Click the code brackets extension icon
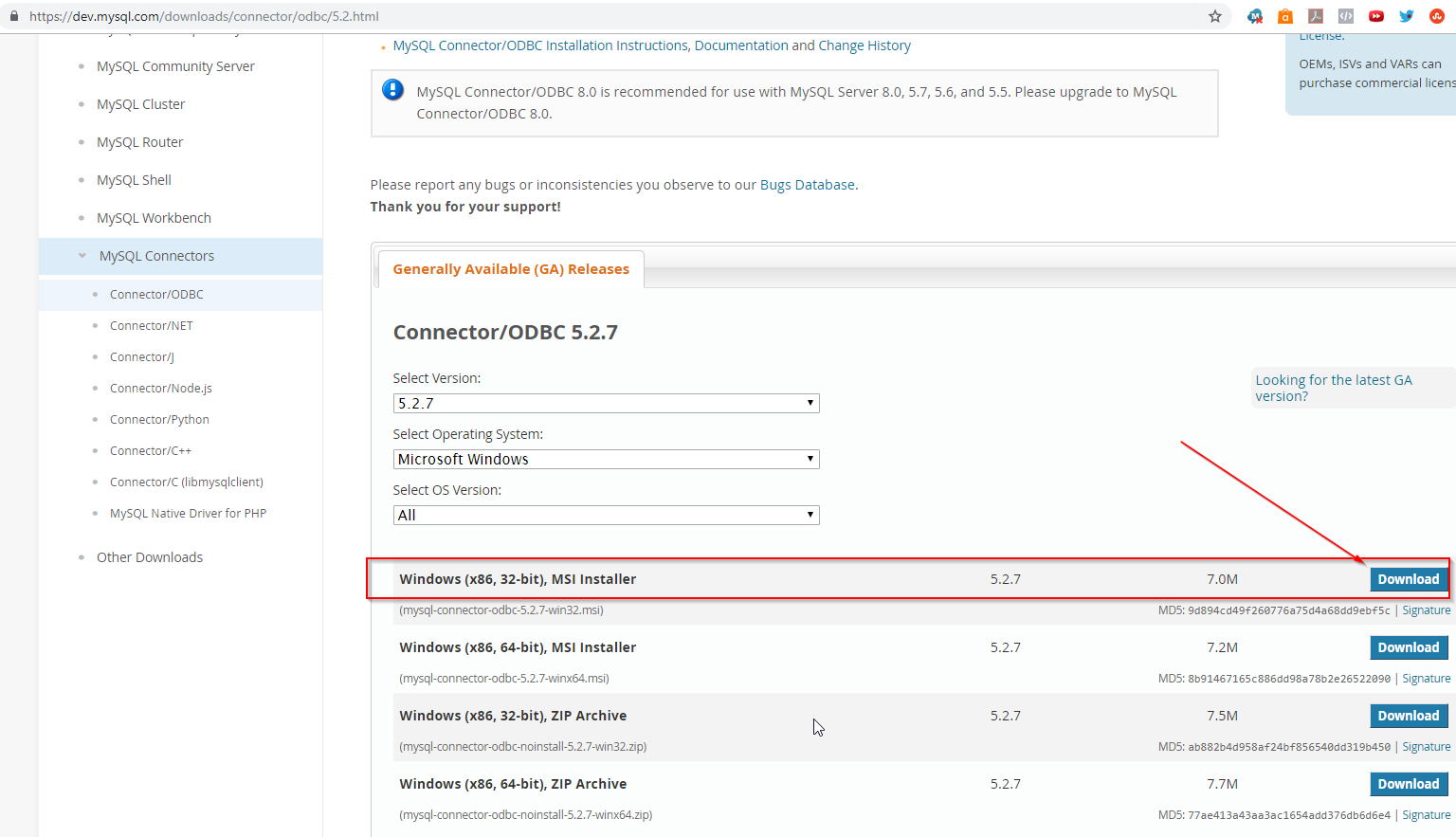Image resolution: width=1456 pixels, height=837 pixels. pyautogui.click(x=1346, y=16)
